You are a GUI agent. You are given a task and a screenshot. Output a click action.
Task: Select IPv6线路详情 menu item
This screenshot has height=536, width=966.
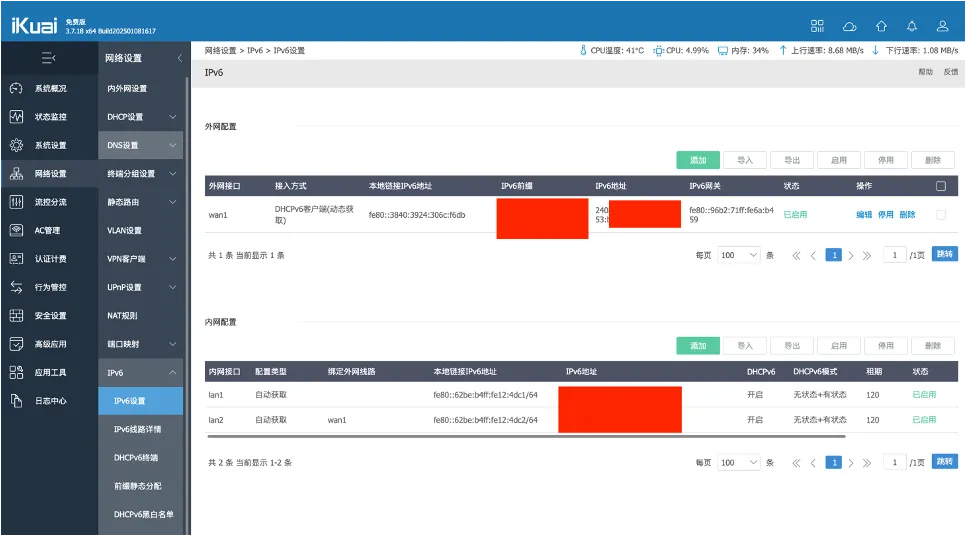(140, 429)
